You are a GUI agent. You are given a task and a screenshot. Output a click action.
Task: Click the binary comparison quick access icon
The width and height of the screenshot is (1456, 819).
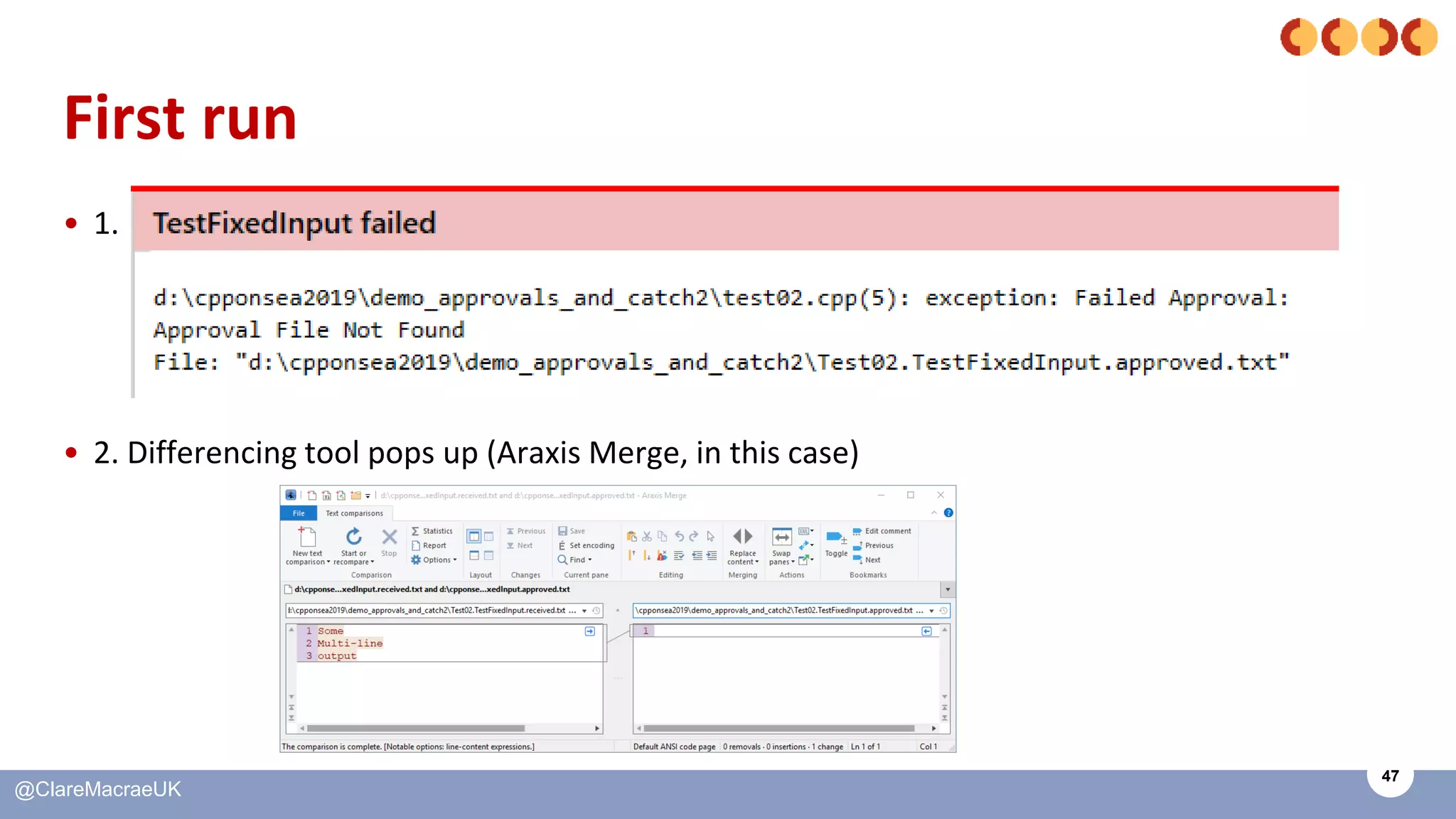tap(326, 496)
